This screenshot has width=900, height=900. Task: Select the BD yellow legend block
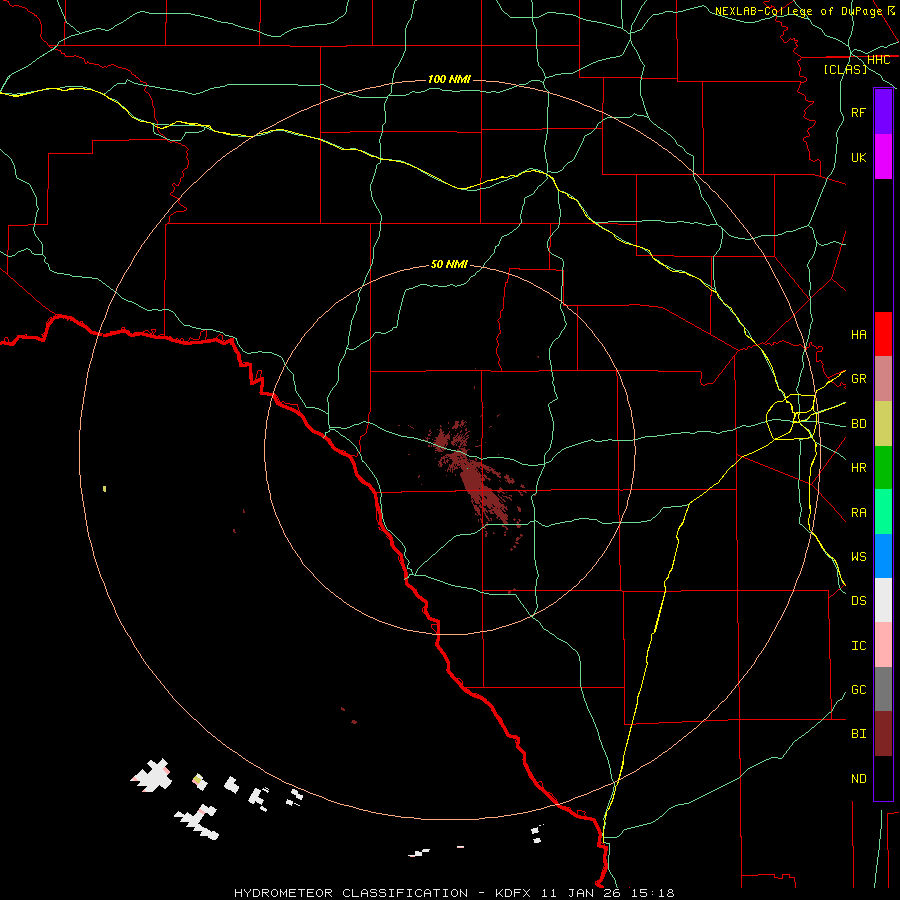(x=883, y=424)
